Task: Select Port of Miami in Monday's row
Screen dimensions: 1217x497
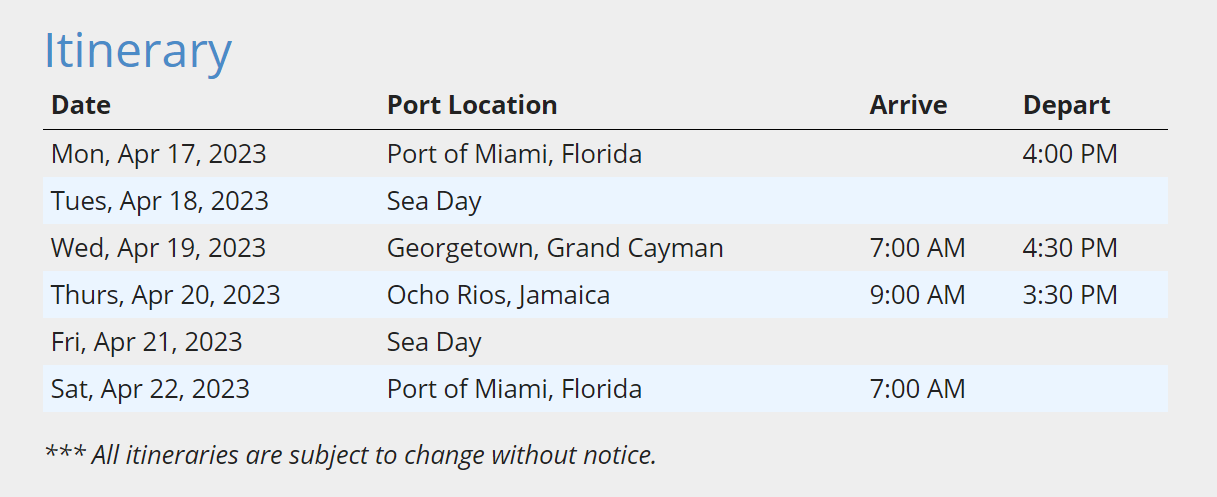Action: pos(514,154)
